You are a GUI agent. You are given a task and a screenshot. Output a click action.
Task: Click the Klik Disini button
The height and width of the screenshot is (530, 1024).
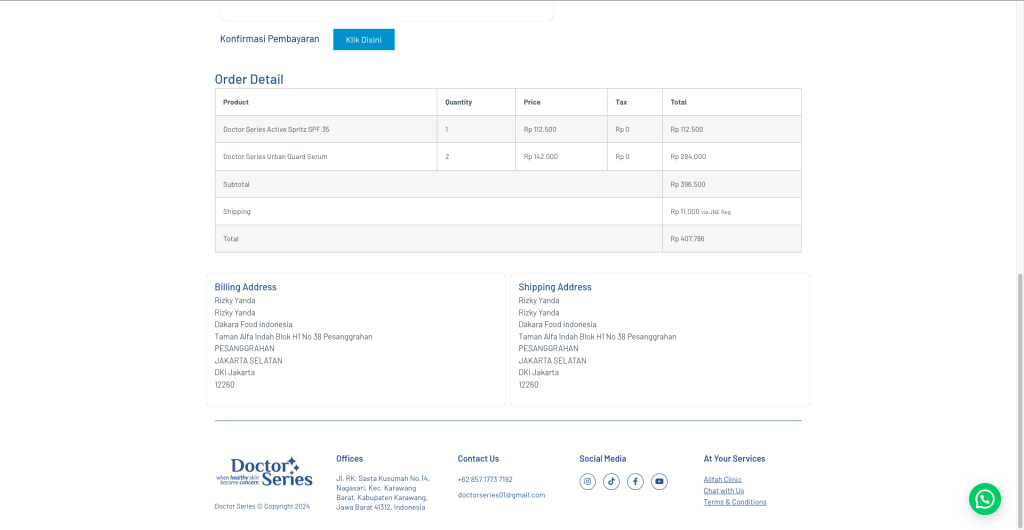click(x=364, y=39)
